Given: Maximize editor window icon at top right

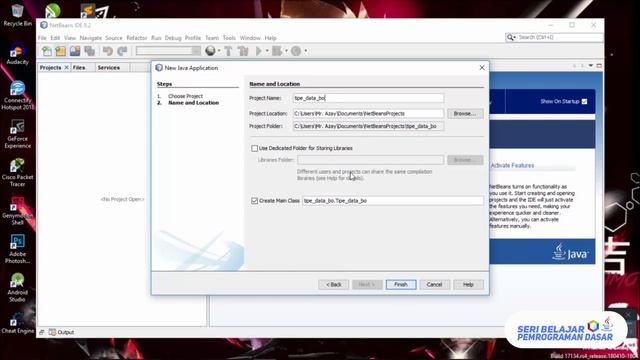Looking at the screenshot, I should pyautogui.click(x=599, y=66).
